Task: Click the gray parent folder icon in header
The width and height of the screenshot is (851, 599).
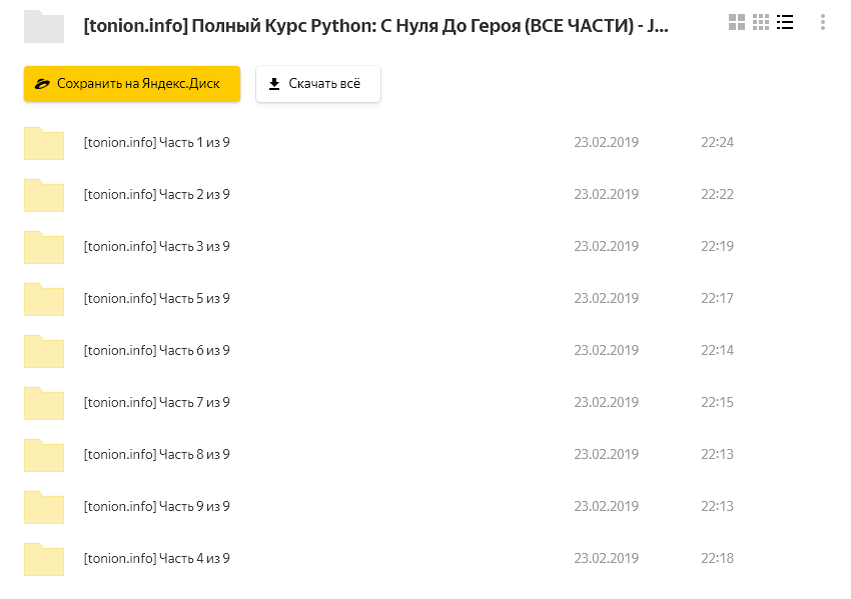Action: tap(44, 26)
